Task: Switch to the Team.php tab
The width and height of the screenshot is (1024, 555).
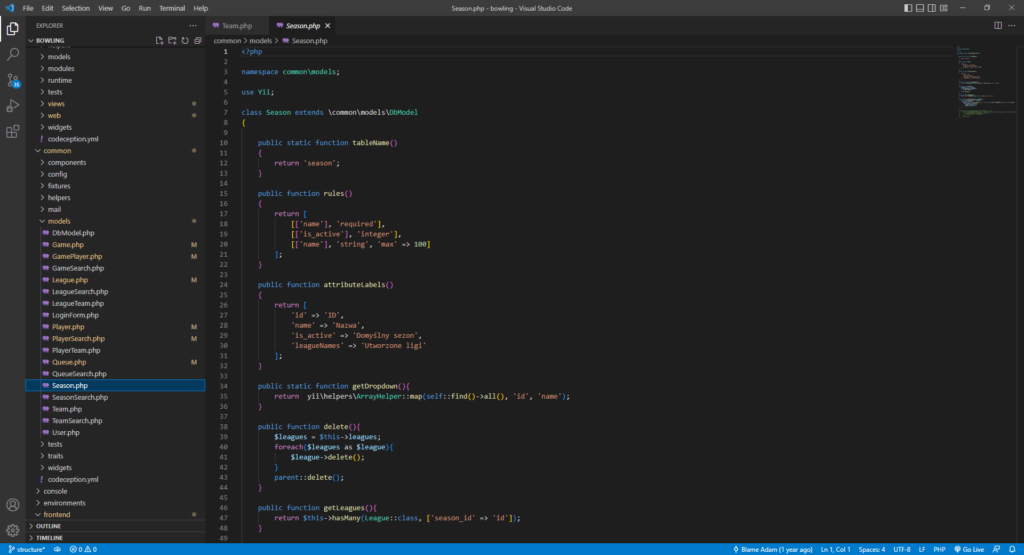Action: click(x=237, y=25)
